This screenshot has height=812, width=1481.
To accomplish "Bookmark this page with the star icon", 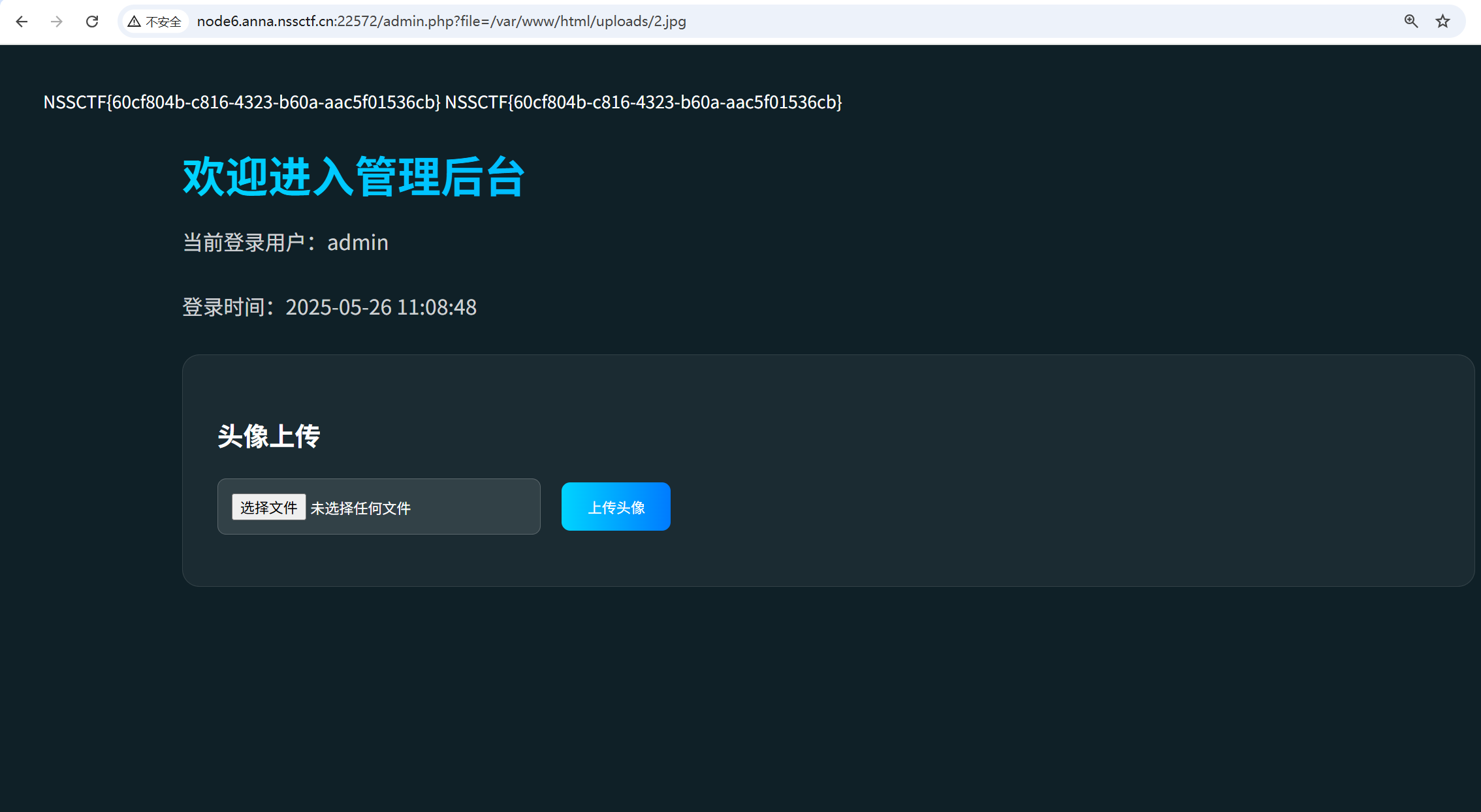I will (x=1442, y=22).
